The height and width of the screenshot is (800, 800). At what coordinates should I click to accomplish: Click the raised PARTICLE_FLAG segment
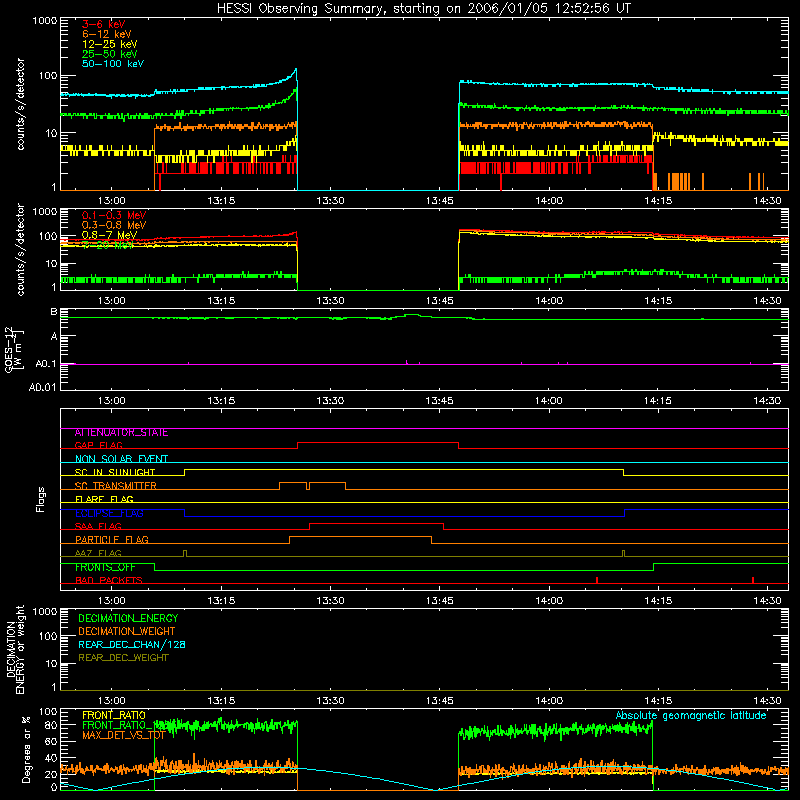tap(361, 537)
